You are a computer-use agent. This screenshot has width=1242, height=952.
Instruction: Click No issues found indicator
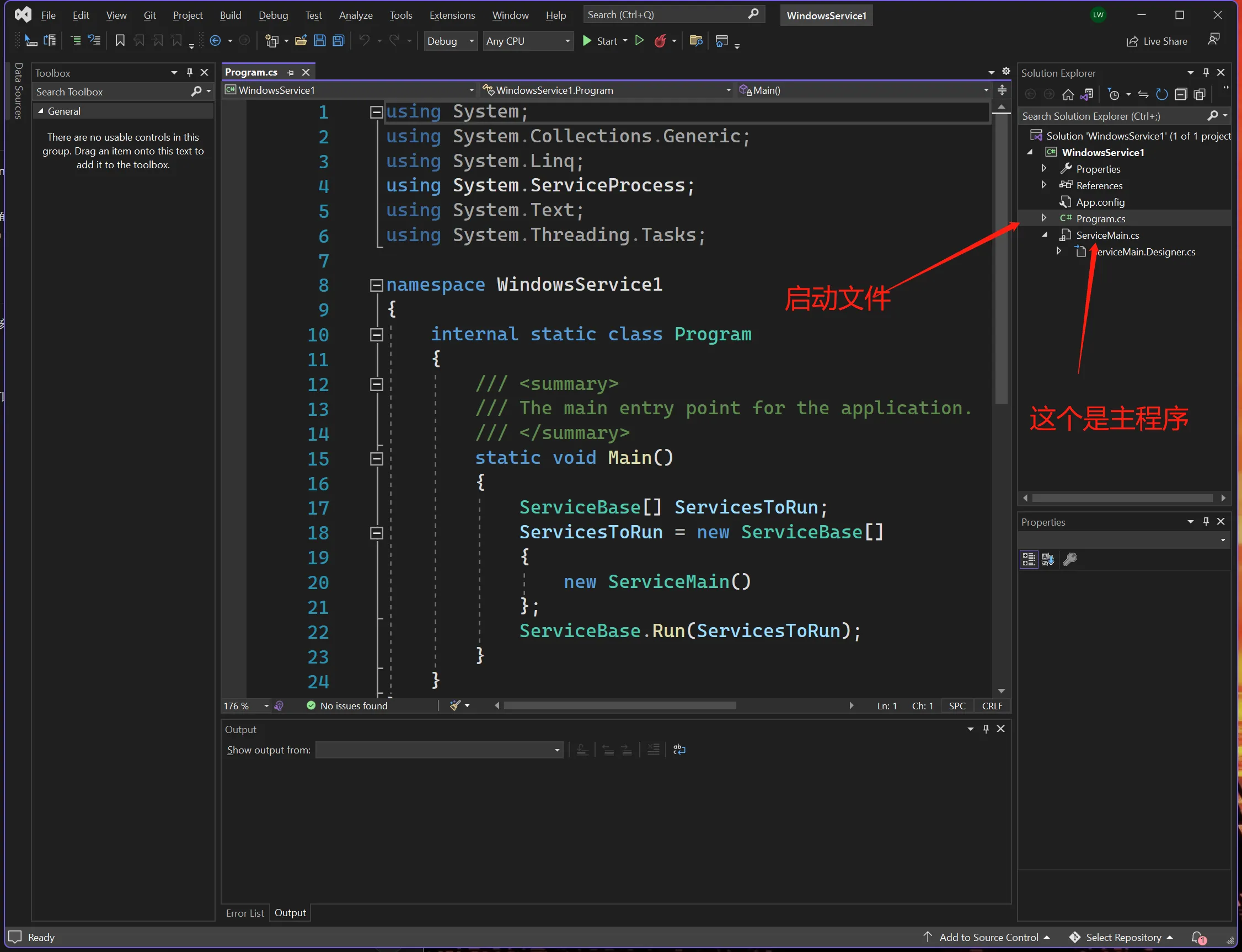coord(347,706)
